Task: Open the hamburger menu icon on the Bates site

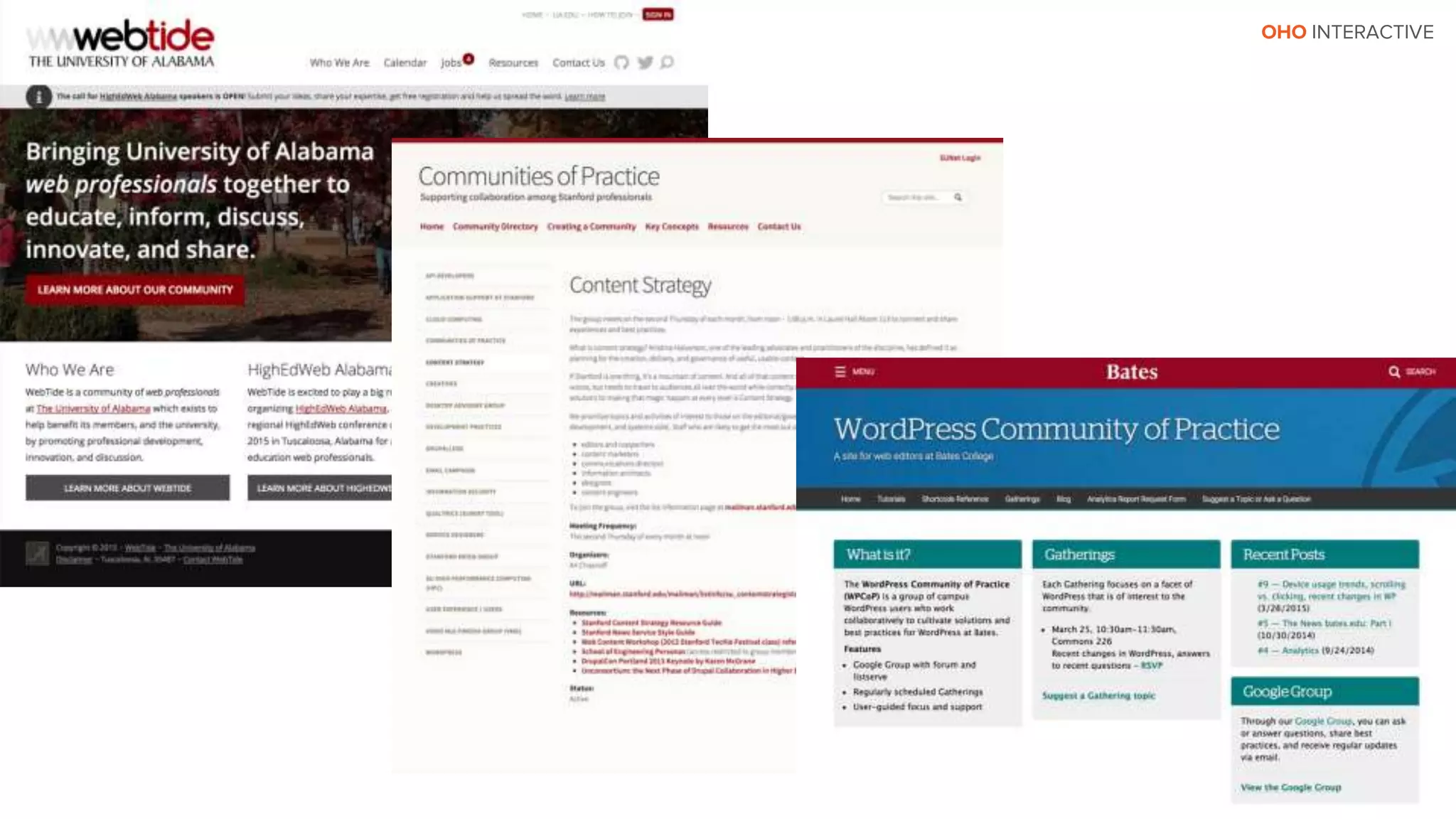Action: coord(840,371)
